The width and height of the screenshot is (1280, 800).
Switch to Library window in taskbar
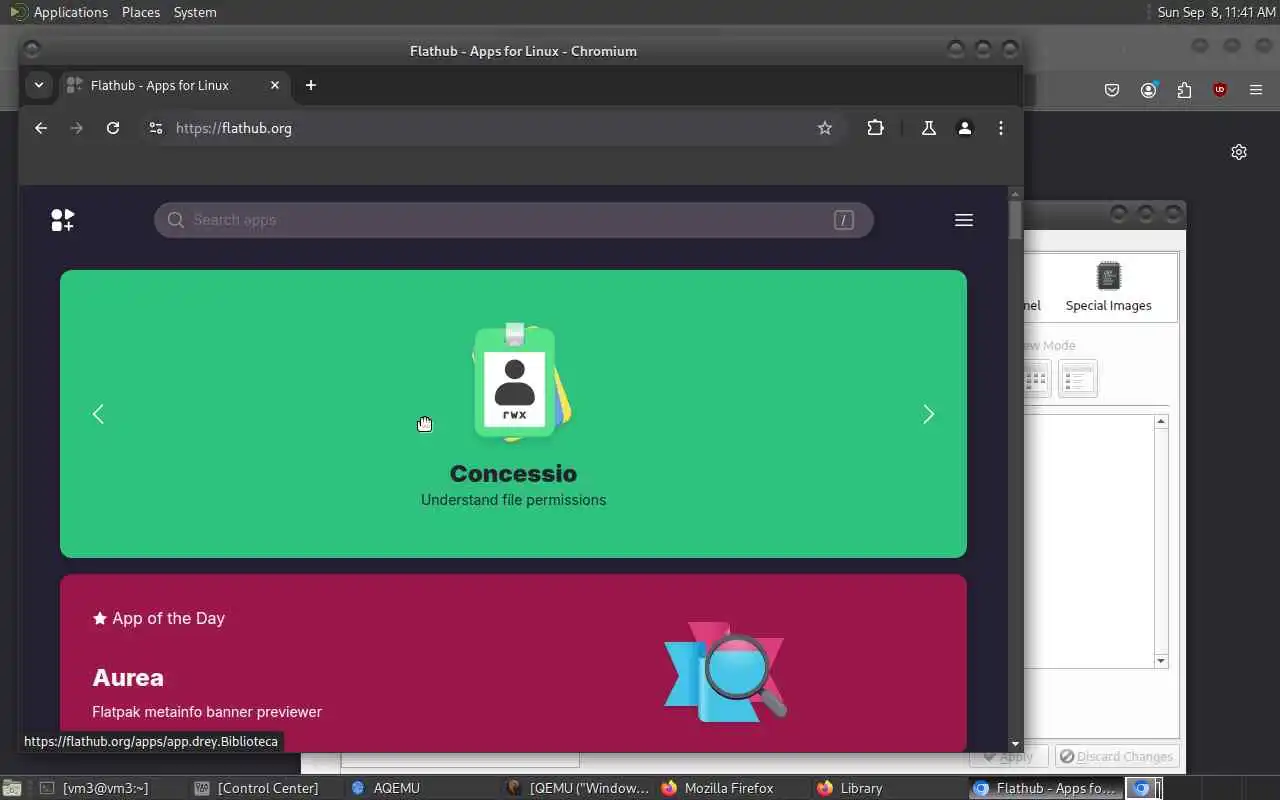pos(888,788)
